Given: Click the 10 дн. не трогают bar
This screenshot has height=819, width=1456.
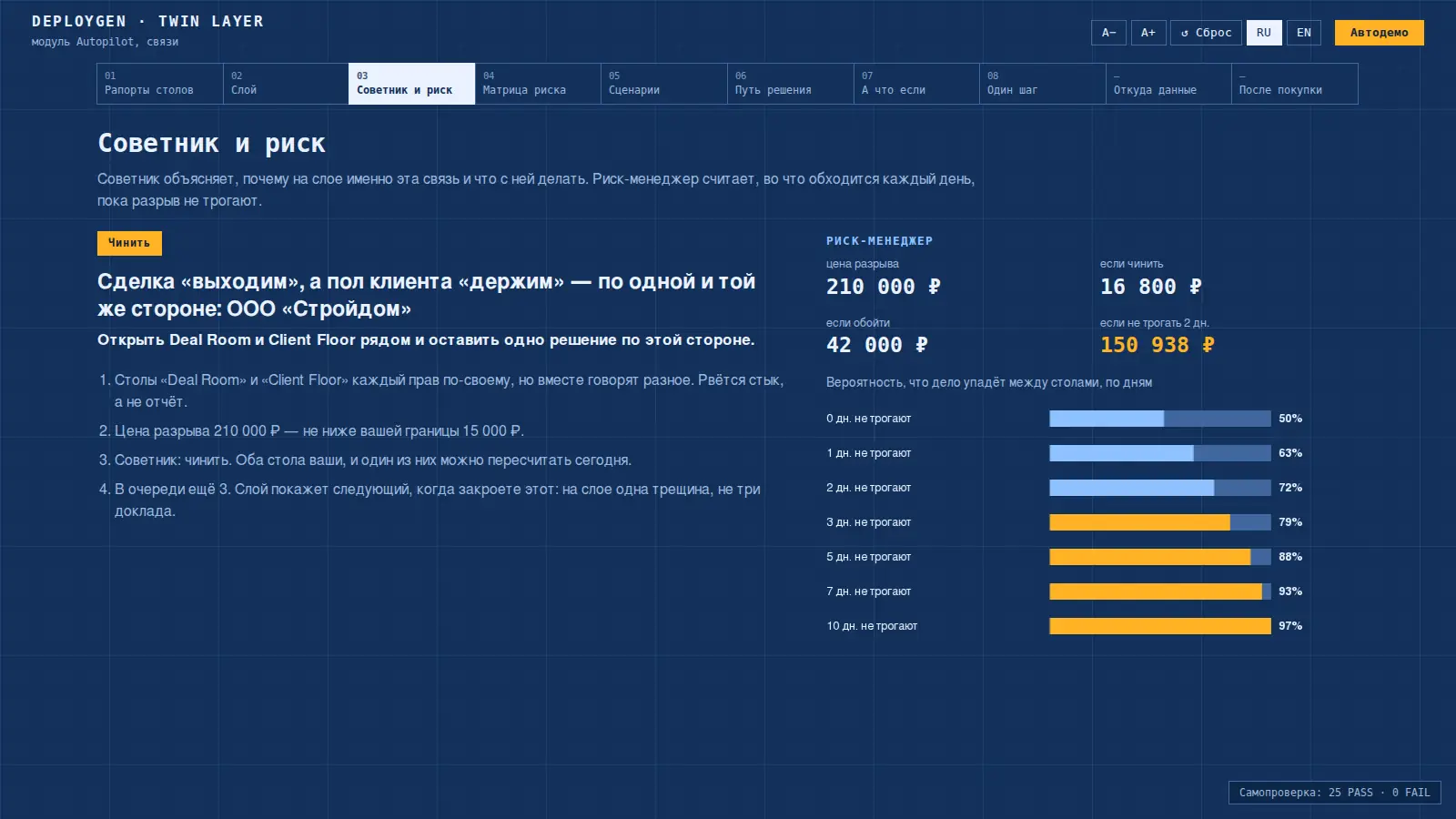Looking at the screenshot, I should pyautogui.click(x=1160, y=626).
